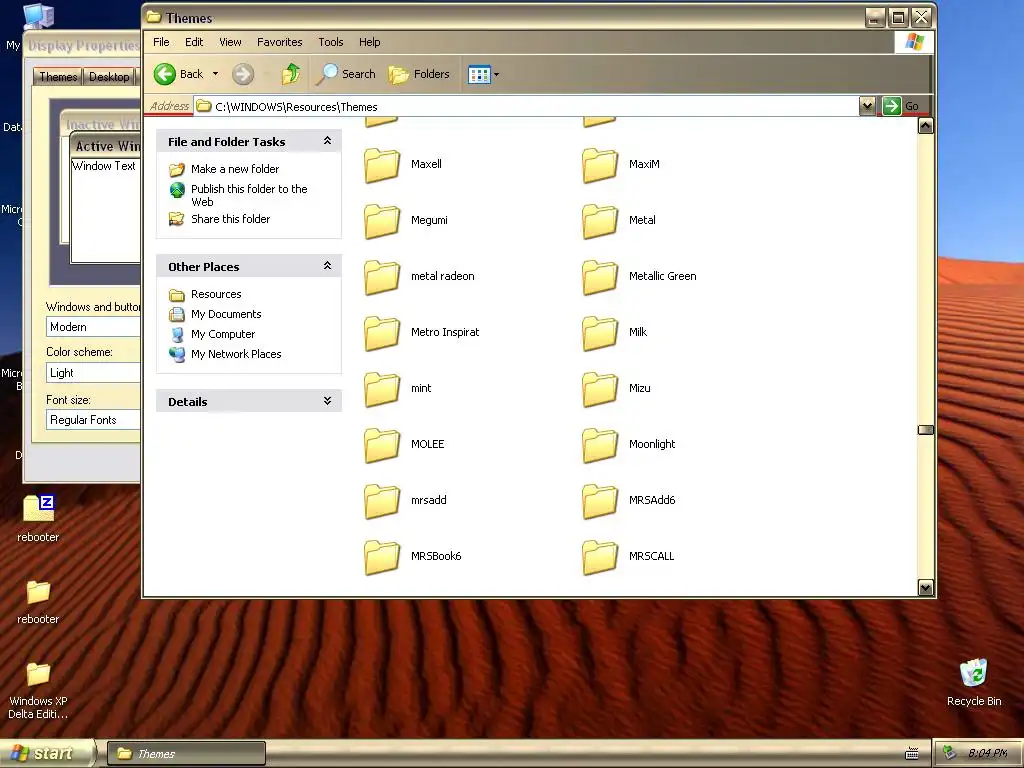This screenshot has height=768, width=1024.
Task: Switch to Desktop tab in Display Properties
Action: click(109, 77)
